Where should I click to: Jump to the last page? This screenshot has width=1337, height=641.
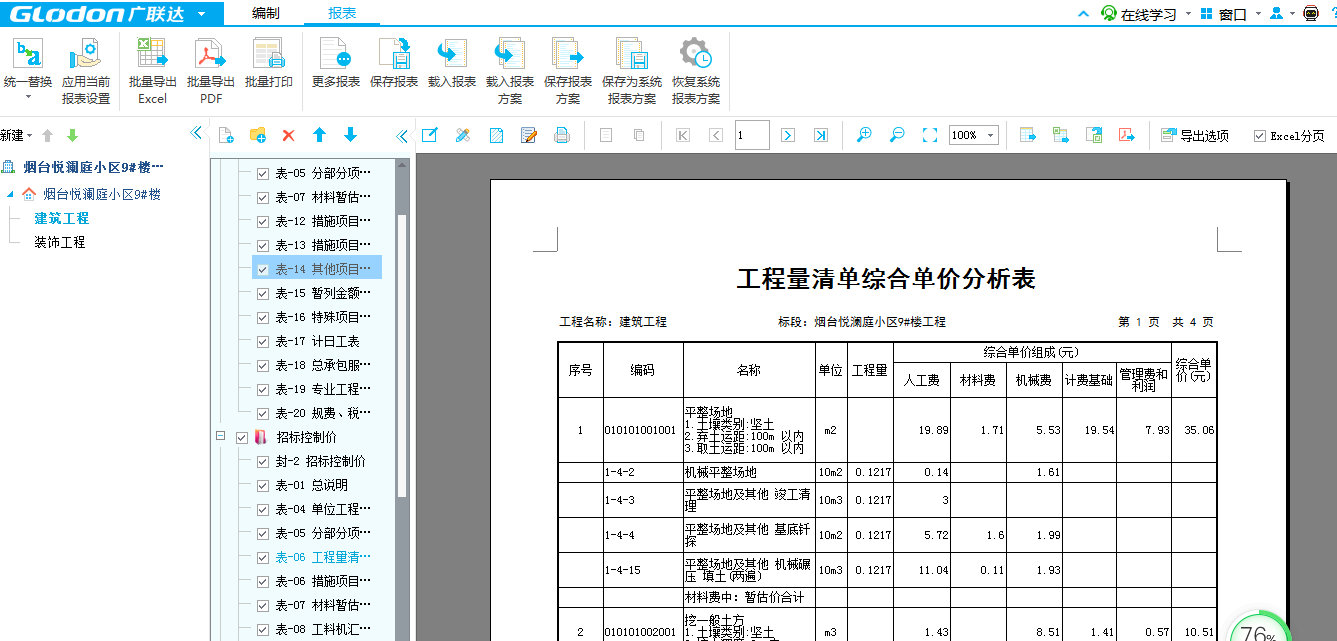tap(821, 135)
